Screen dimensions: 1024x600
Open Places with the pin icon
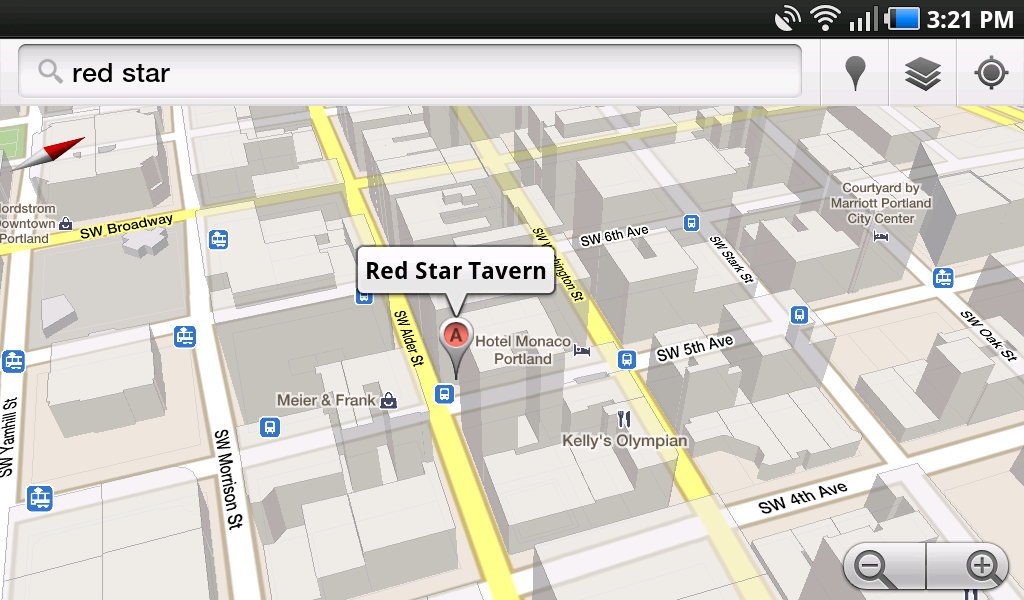click(x=855, y=72)
